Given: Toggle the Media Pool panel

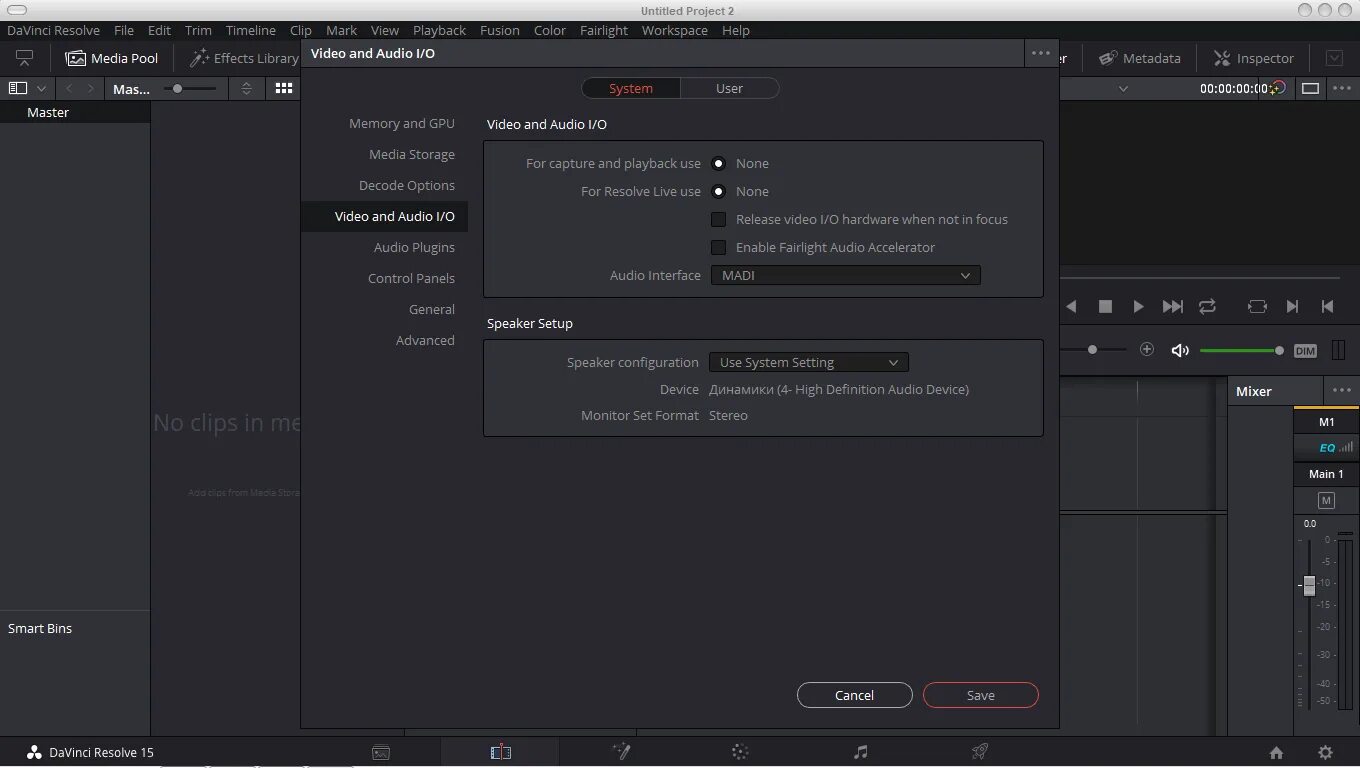Looking at the screenshot, I should tap(112, 58).
